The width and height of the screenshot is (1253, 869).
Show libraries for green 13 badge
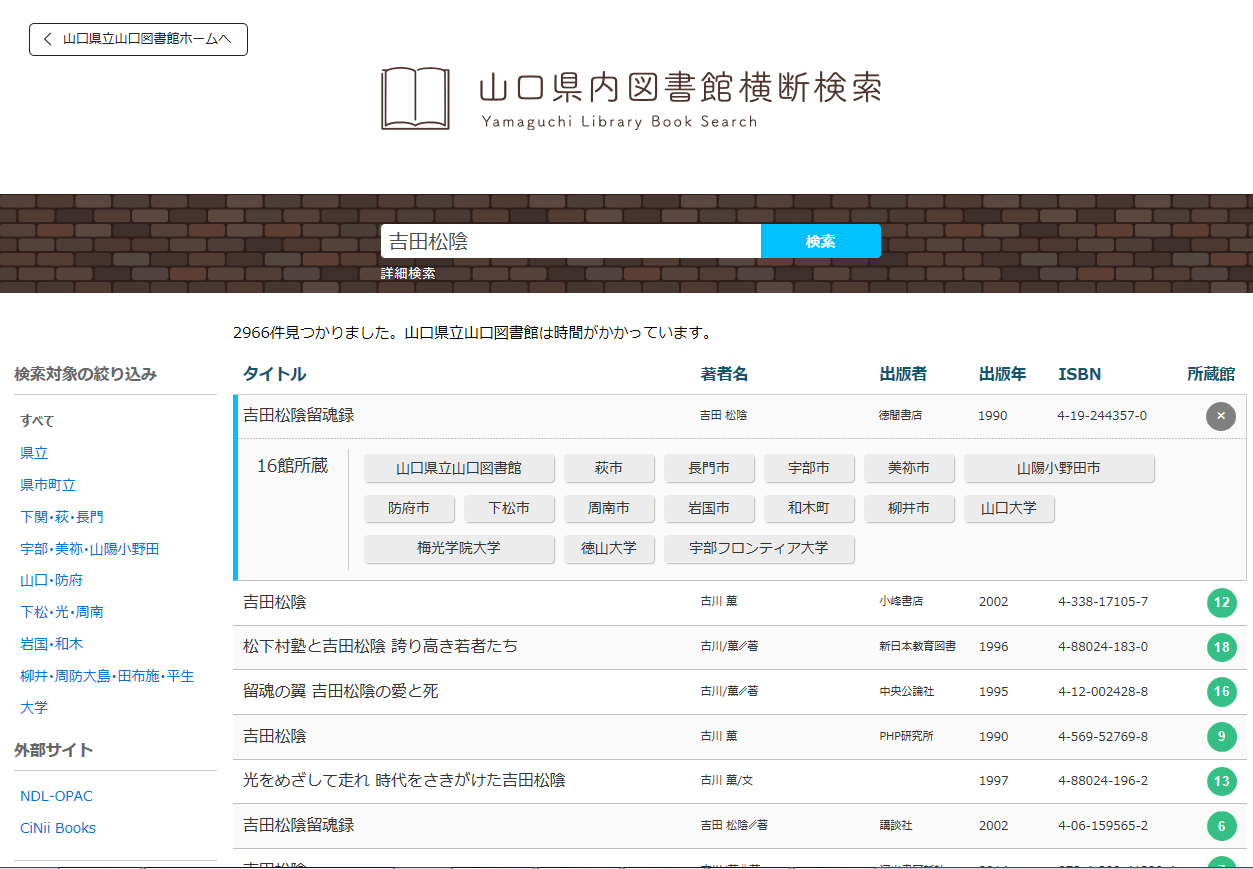pyautogui.click(x=1220, y=781)
